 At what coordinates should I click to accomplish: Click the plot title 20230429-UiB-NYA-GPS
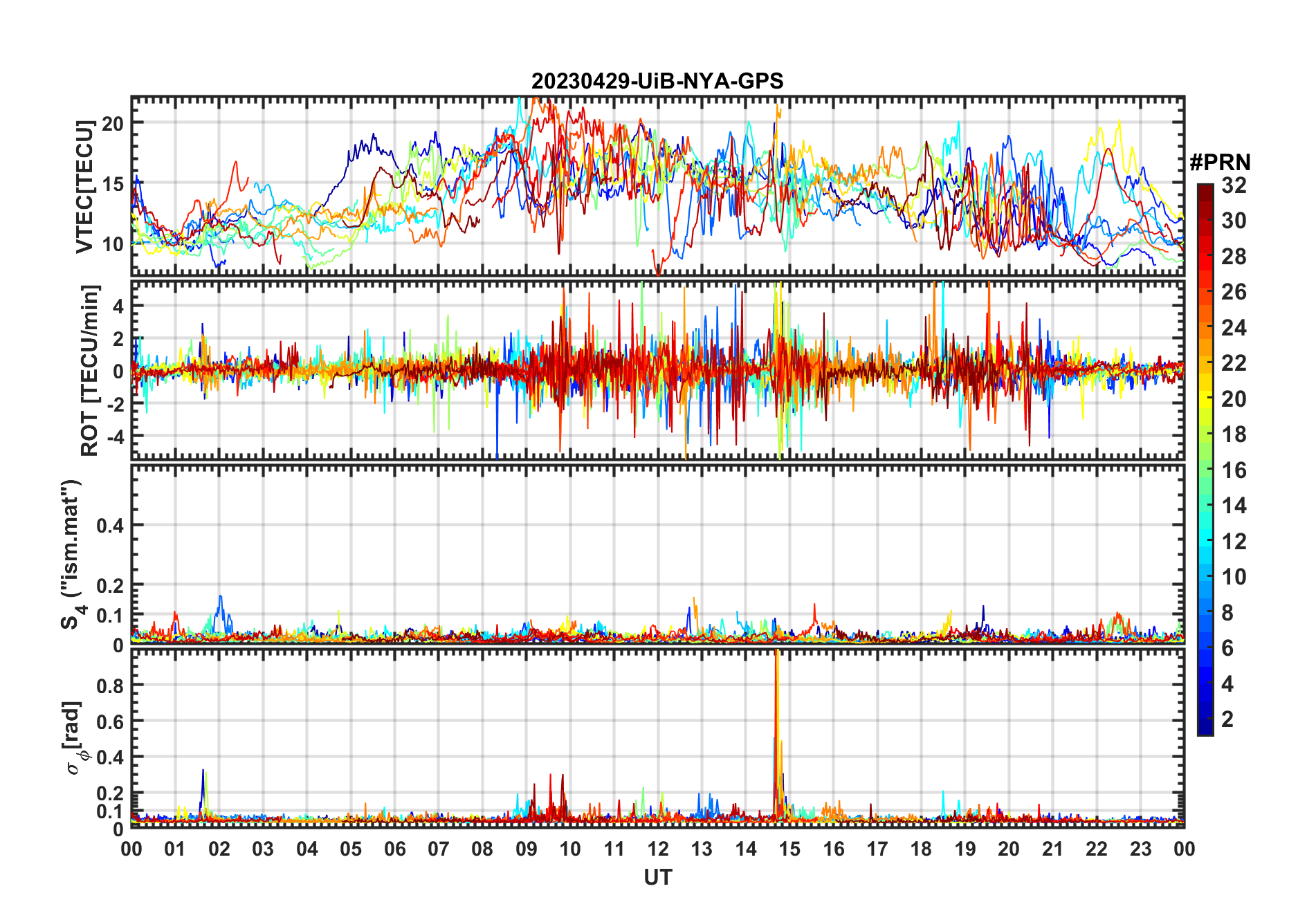[x=657, y=81]
